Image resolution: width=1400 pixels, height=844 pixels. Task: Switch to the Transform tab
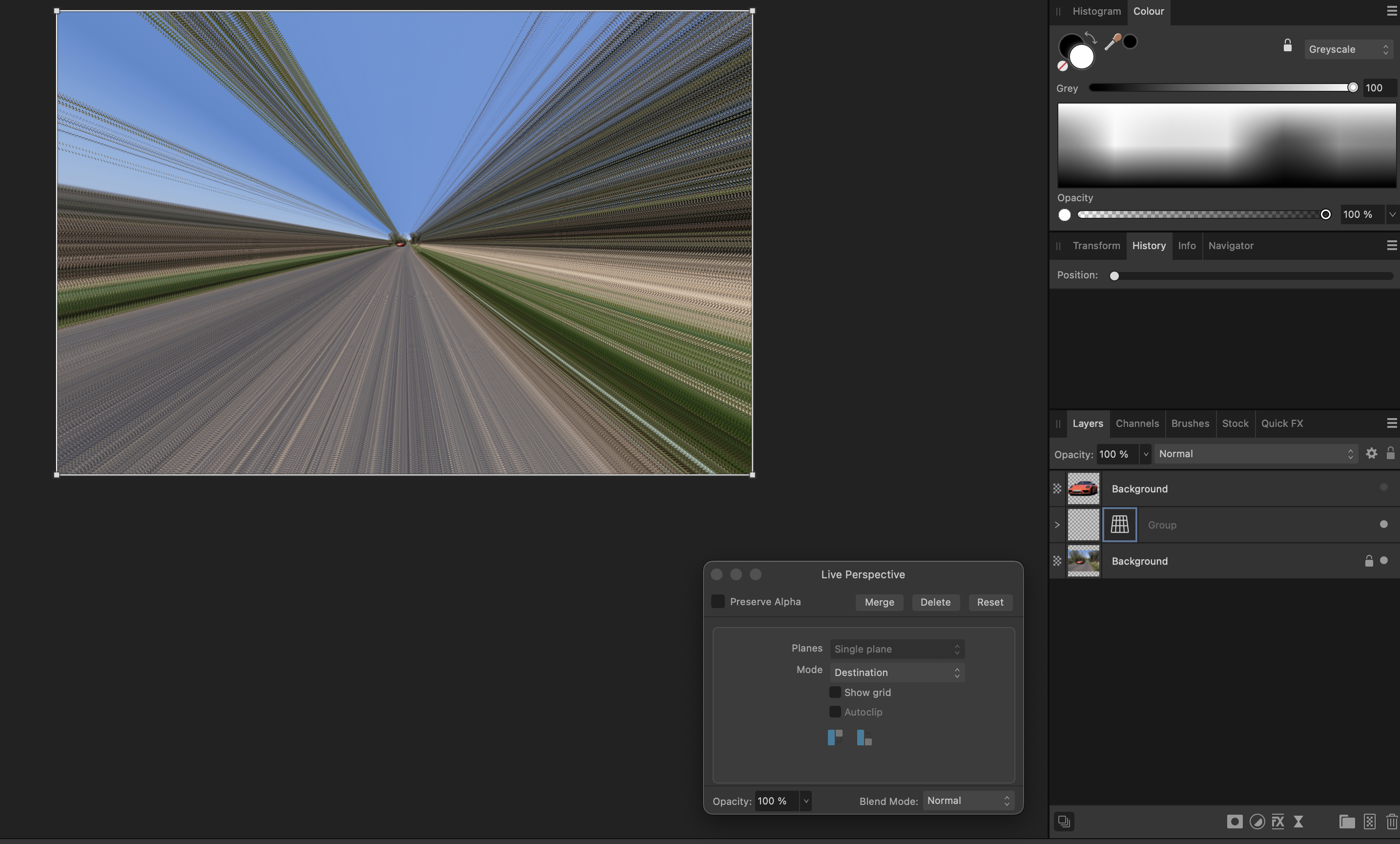(1096, 246)
